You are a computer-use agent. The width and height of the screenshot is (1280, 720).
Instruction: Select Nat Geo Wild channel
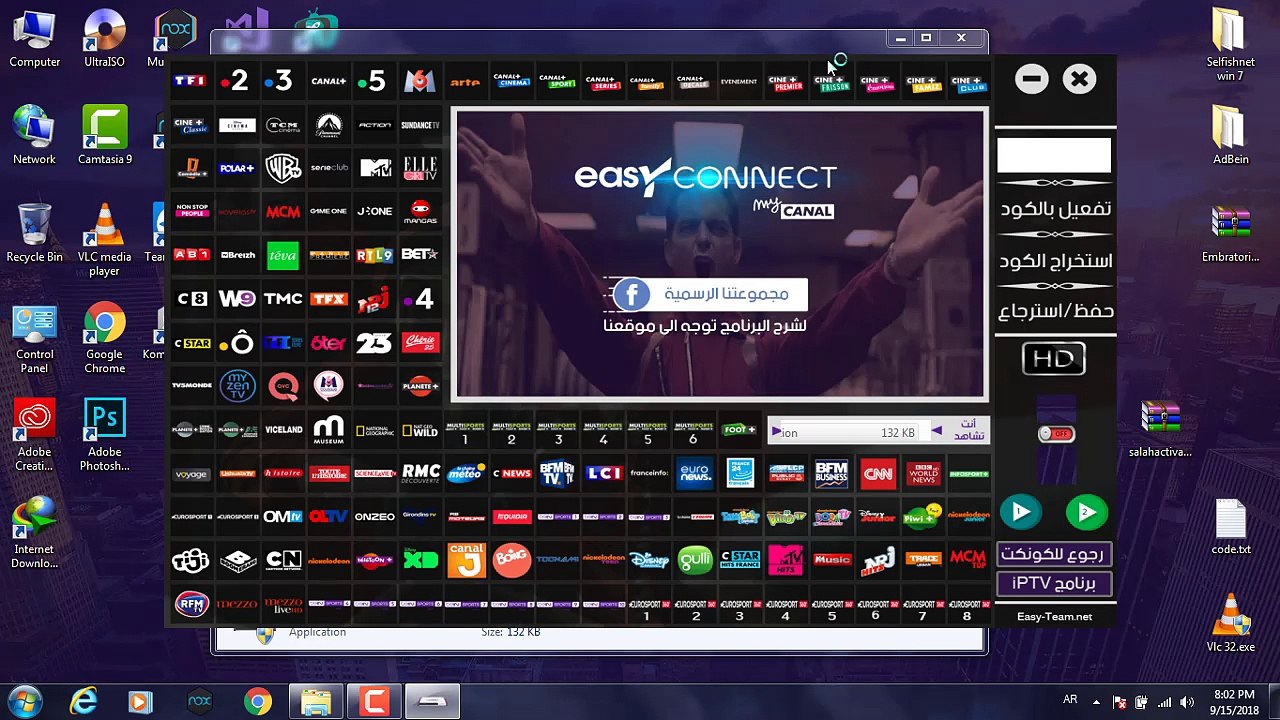coord(420,430)
